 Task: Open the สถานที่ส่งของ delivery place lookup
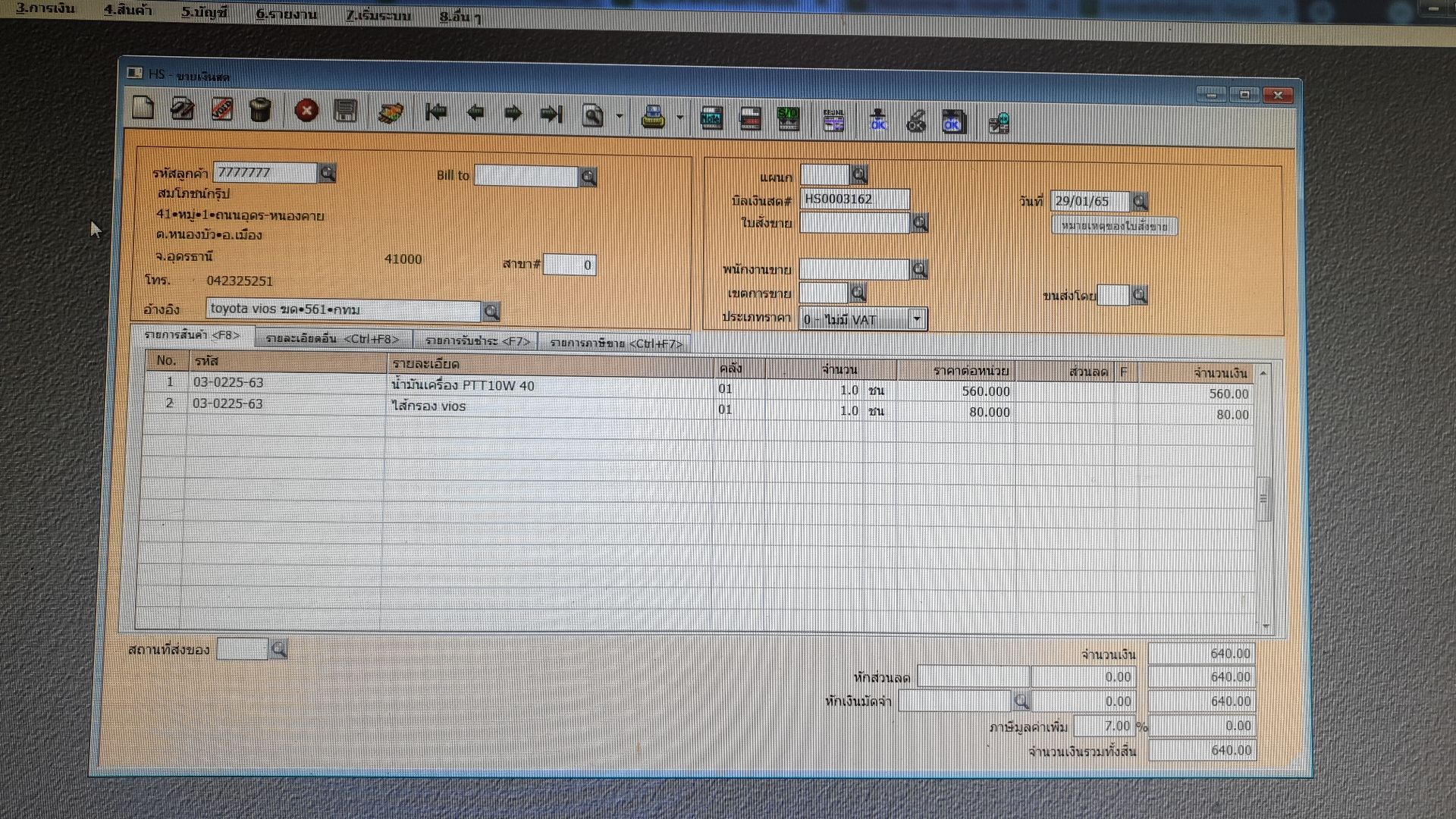(x=278, y=649)
